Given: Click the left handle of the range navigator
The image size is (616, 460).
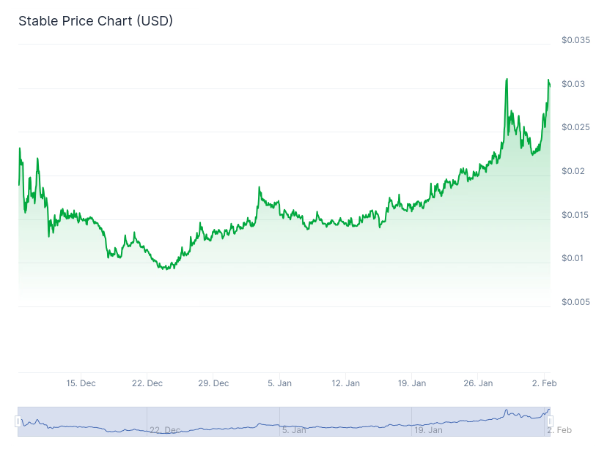Looking at the screenshot, I should [18, 421].
